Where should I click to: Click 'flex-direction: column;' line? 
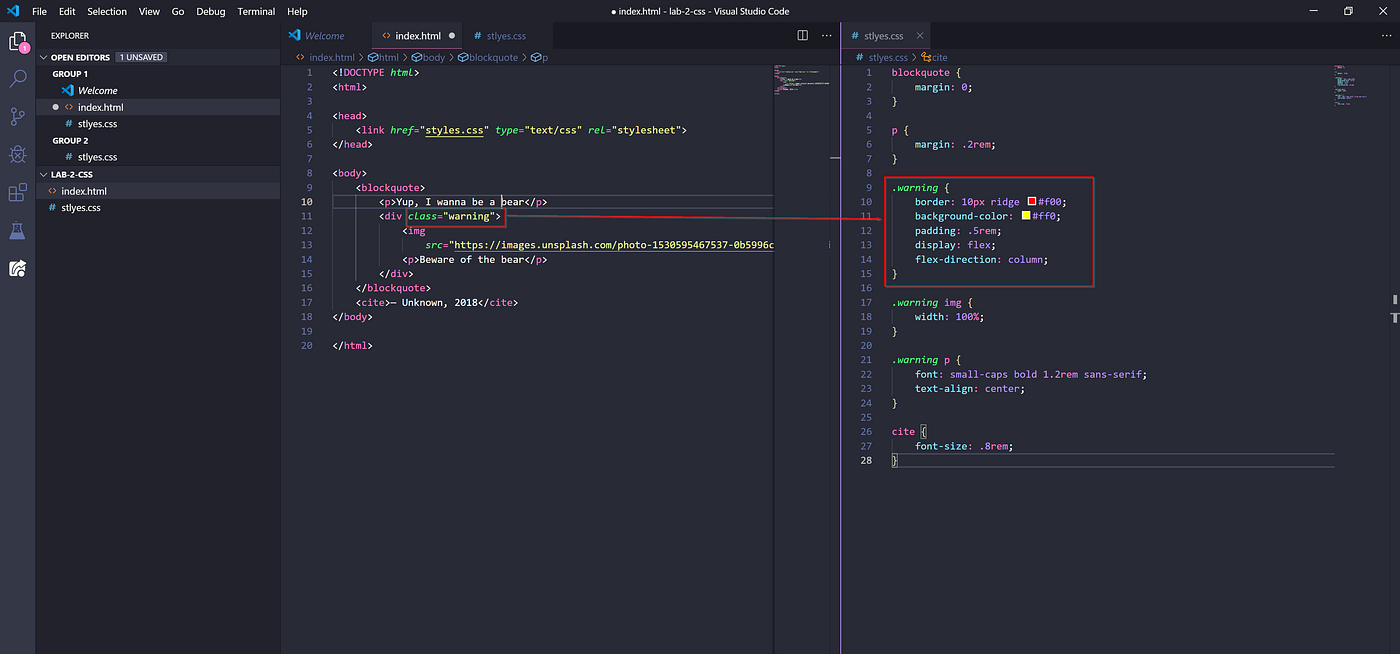981,259
